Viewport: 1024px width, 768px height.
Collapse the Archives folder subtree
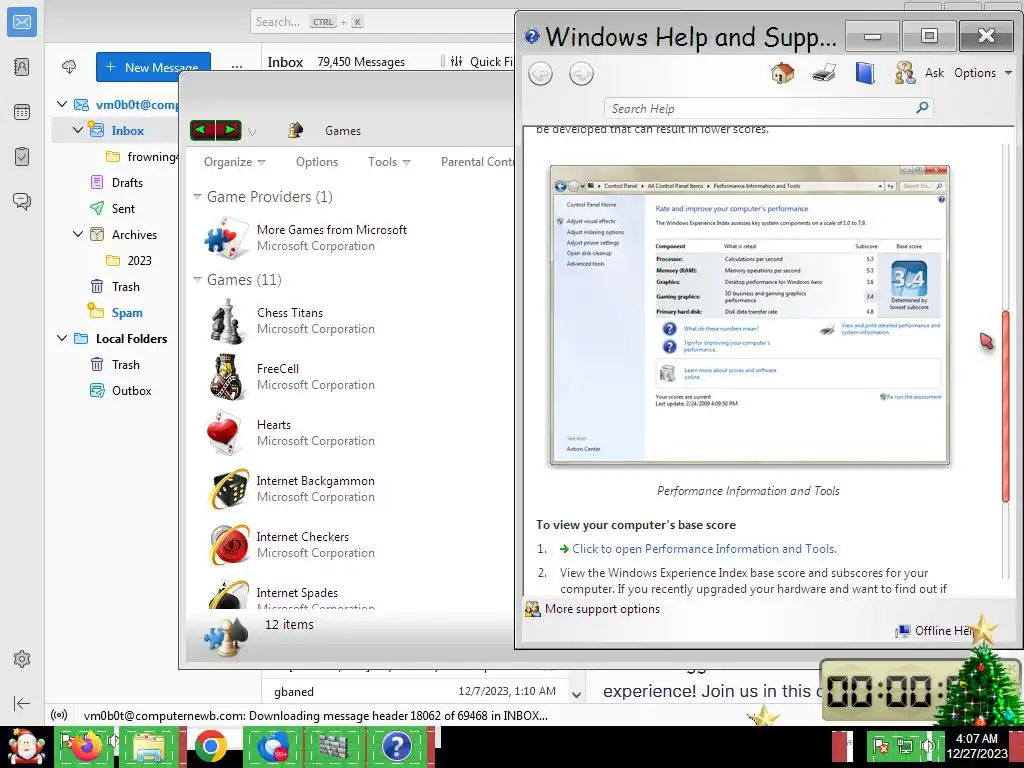pyautogui.click(x=78, y=234)
